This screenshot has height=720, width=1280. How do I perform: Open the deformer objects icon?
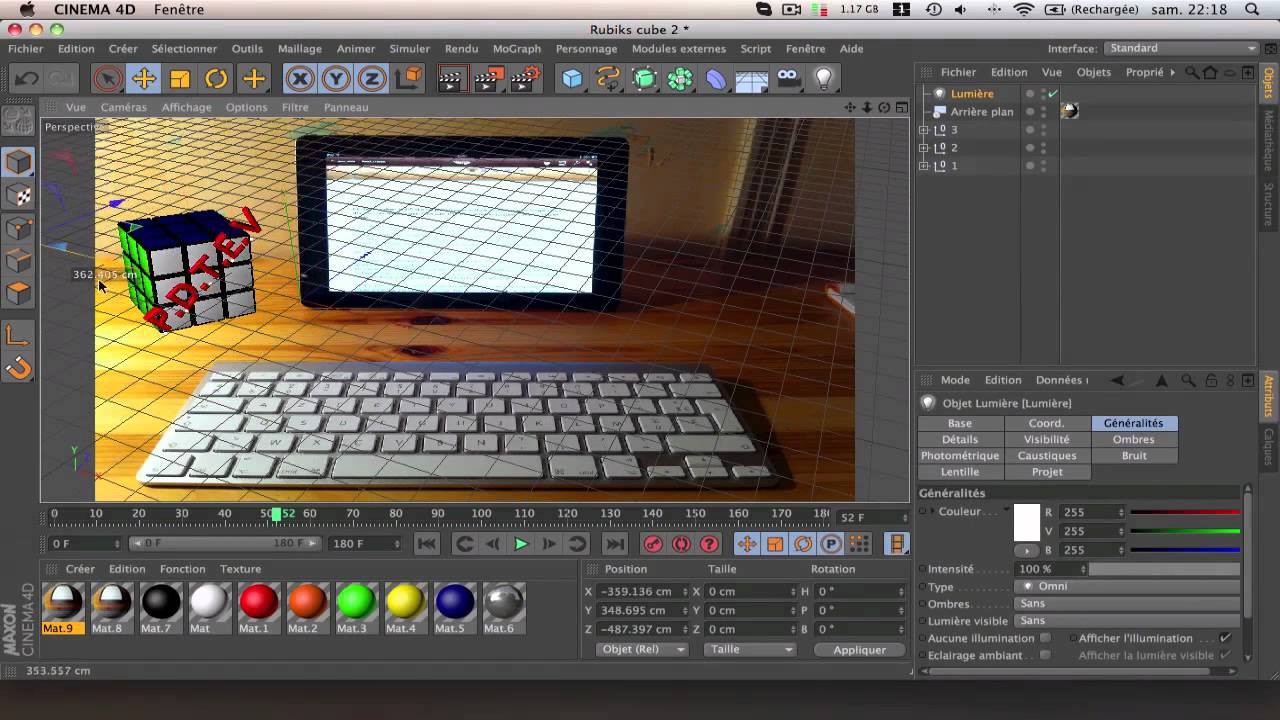pos(716,78)
